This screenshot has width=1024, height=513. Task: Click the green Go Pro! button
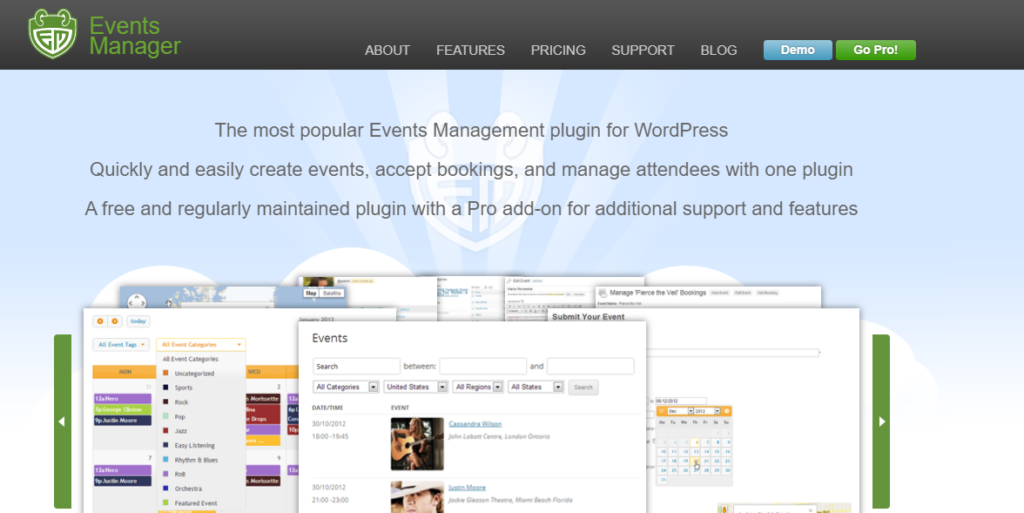point(875,50)
